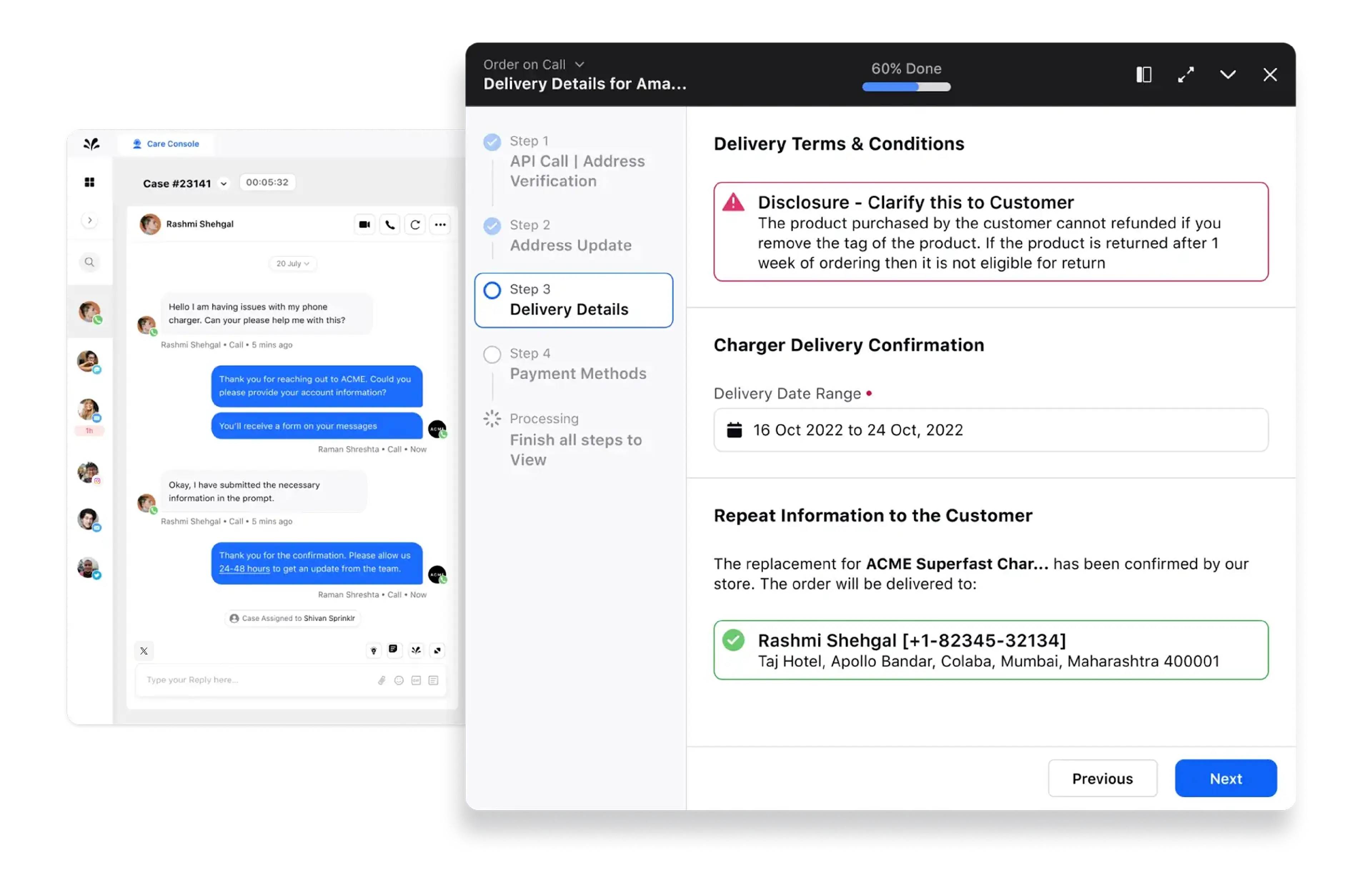
Task: Select Step 4 Payment Methods
Action: tap(577, 364)
